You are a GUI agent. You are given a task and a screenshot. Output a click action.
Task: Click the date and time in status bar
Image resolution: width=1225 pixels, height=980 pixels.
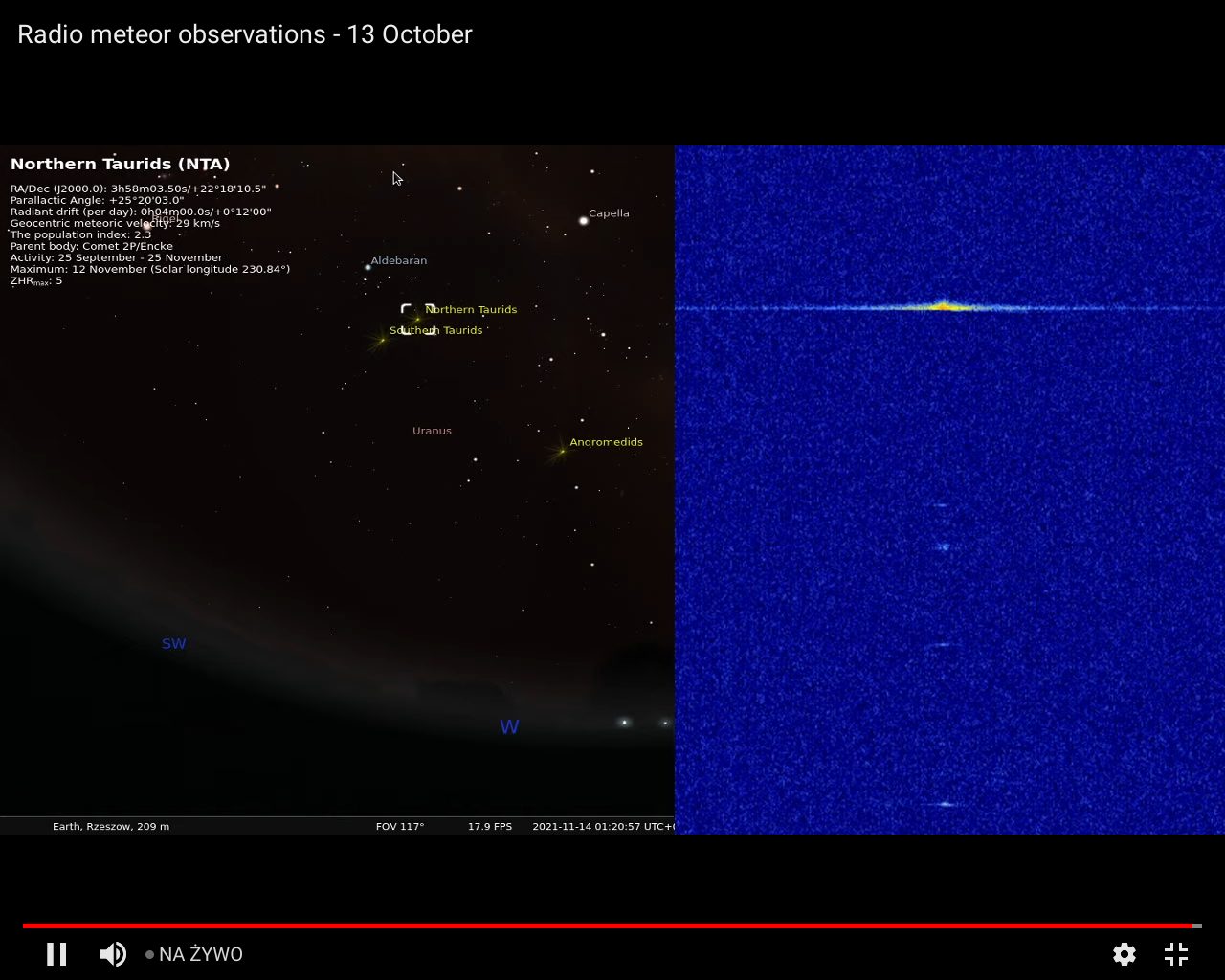click(603, 826)
